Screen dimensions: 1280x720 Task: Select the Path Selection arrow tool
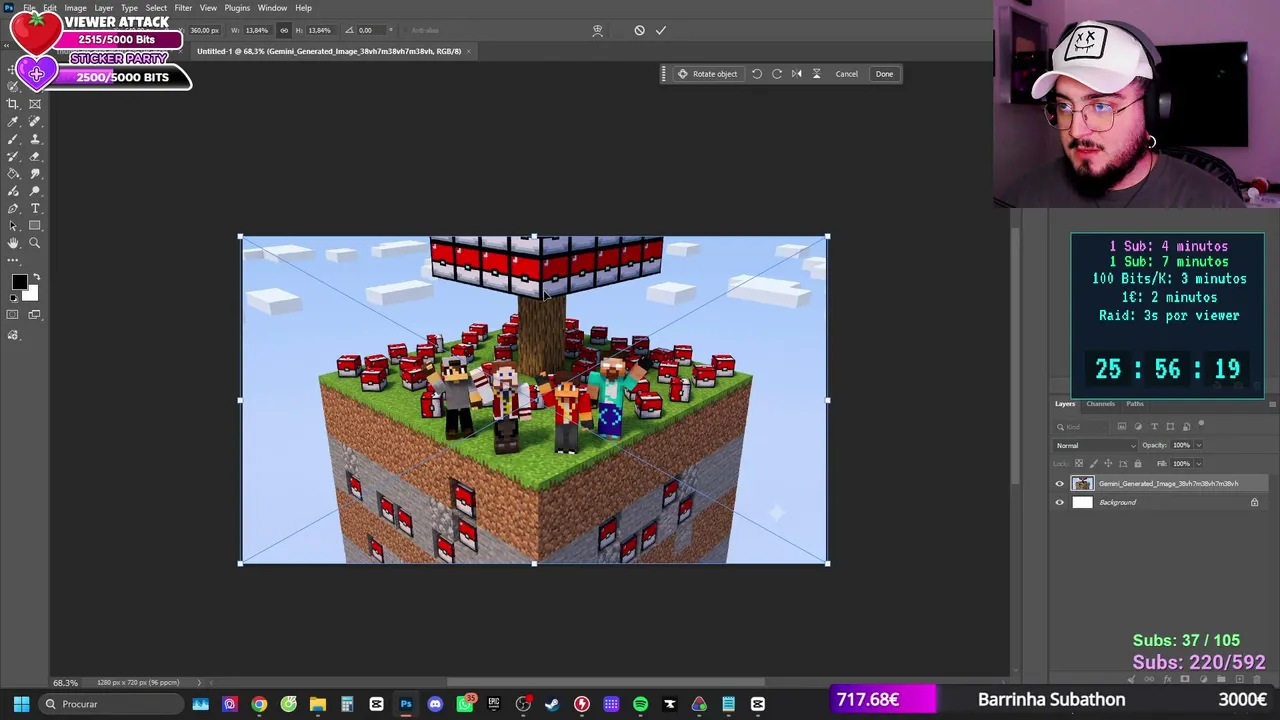click(13, 225)
